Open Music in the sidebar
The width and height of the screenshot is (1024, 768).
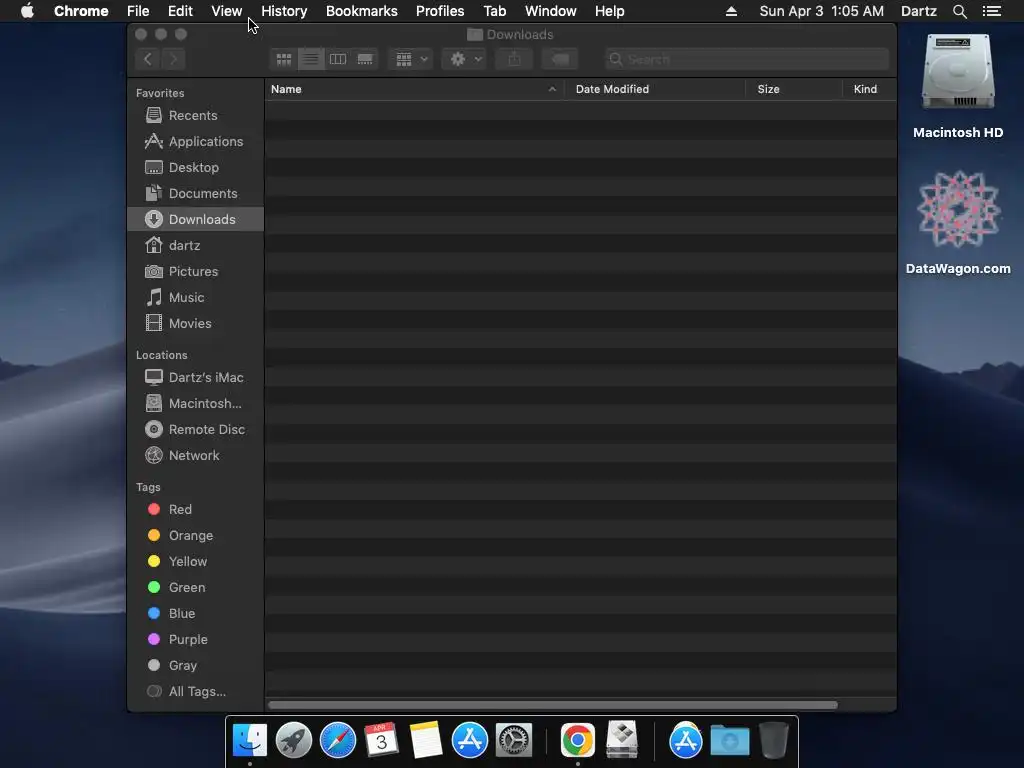(195, 298)
